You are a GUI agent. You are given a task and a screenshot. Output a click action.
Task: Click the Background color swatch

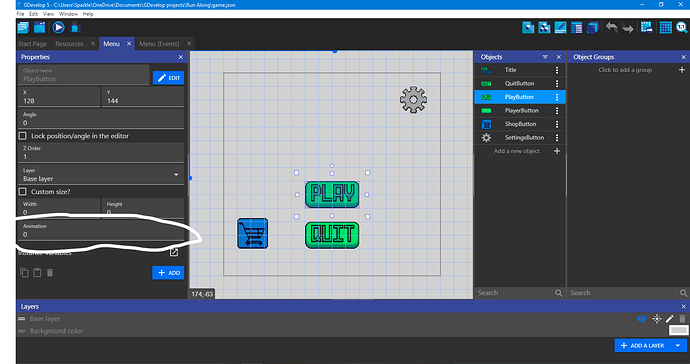(679, 331)
